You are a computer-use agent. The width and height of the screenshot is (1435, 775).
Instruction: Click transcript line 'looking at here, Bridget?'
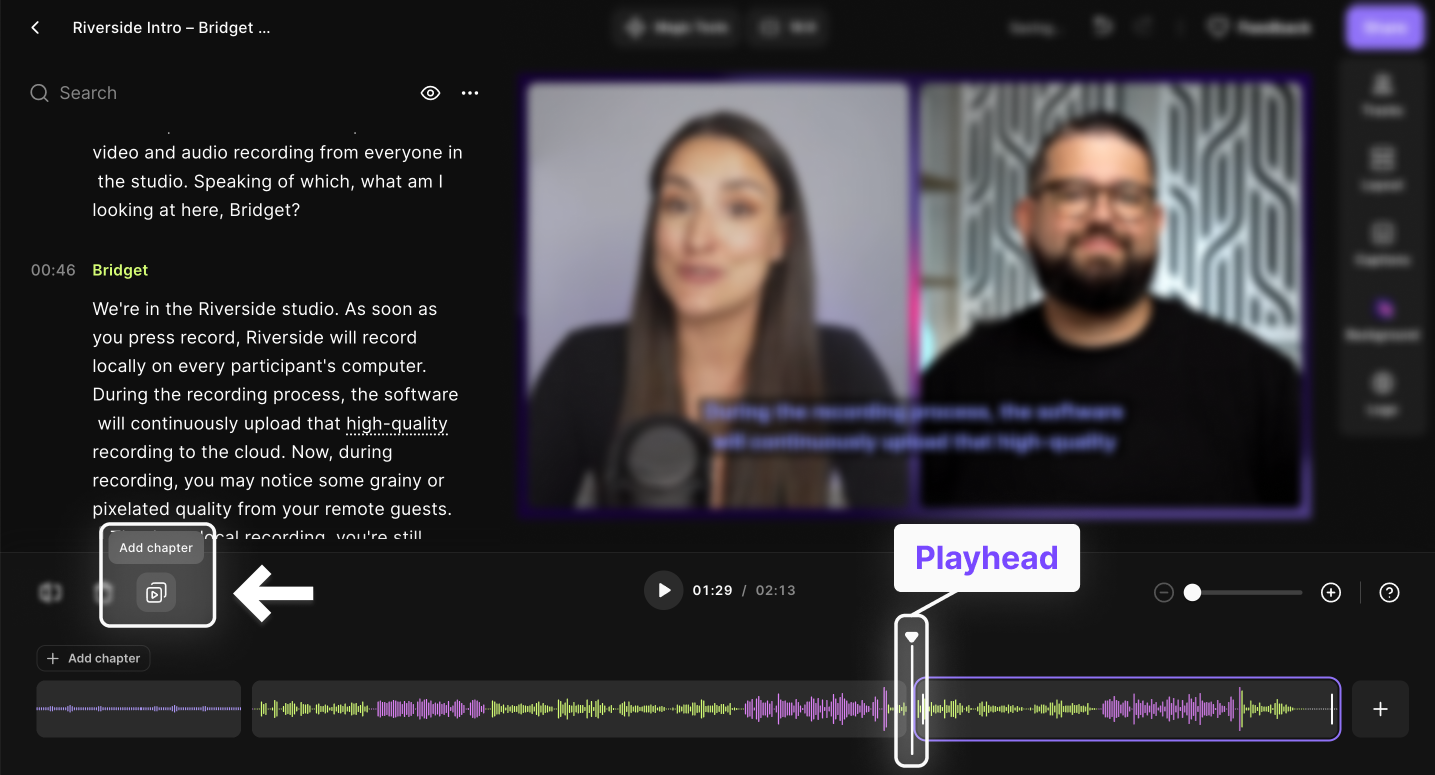196,210
